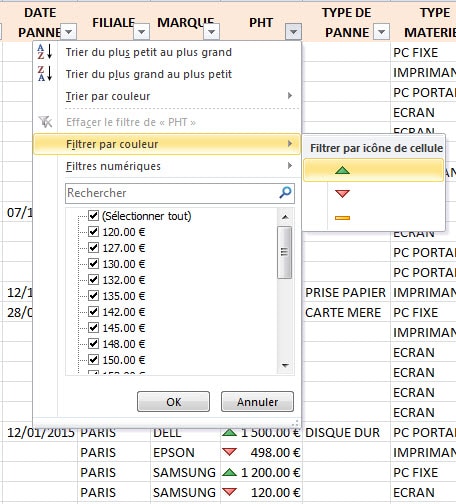Open the TYPE DE PANNE filter dropdown
Image resolution: width=456 pixels, height=504 pixels.
(382, 32)
